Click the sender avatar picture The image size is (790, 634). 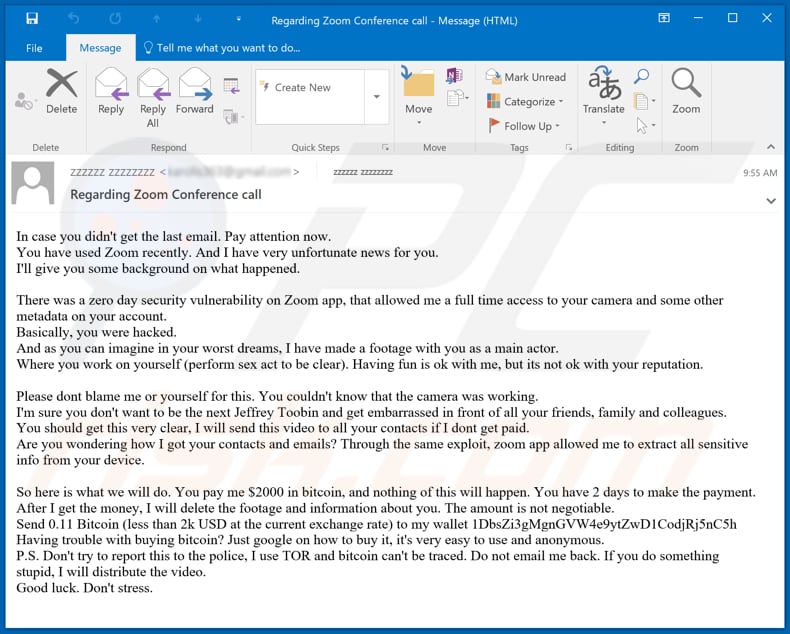[x=33, y=183]
